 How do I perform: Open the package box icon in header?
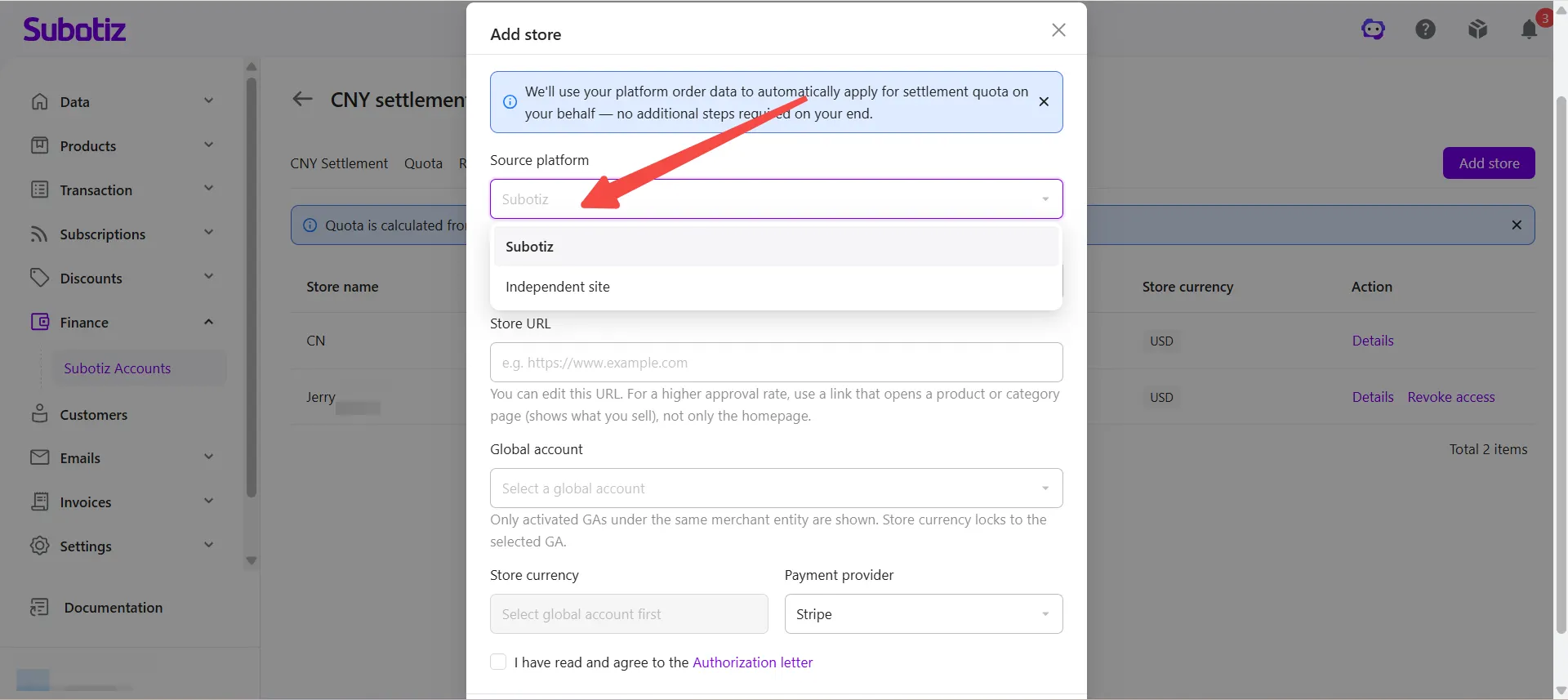pos(1477,29)
